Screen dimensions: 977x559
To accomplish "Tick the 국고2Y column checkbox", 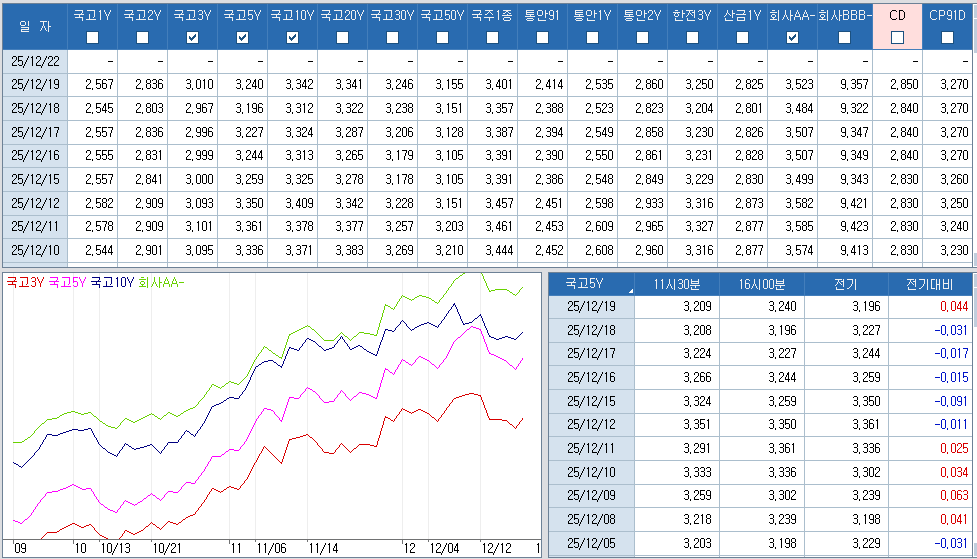I will click(x=143, y=38).
